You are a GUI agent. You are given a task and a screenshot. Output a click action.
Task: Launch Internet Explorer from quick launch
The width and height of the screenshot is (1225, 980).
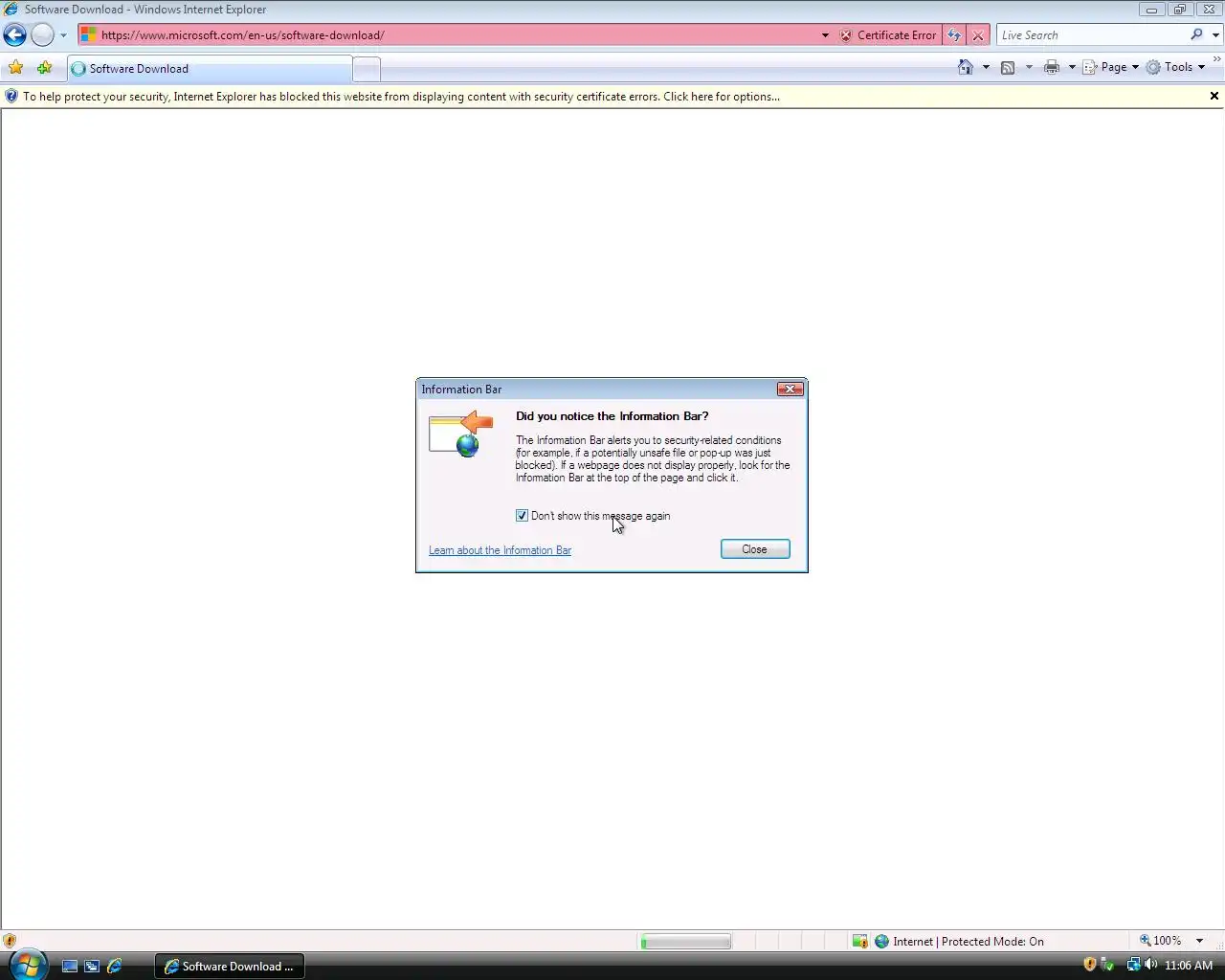115,966
